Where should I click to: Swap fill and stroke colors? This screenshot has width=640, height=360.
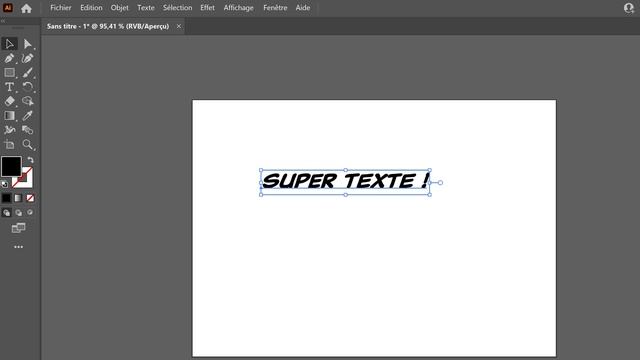click(31, 160)
